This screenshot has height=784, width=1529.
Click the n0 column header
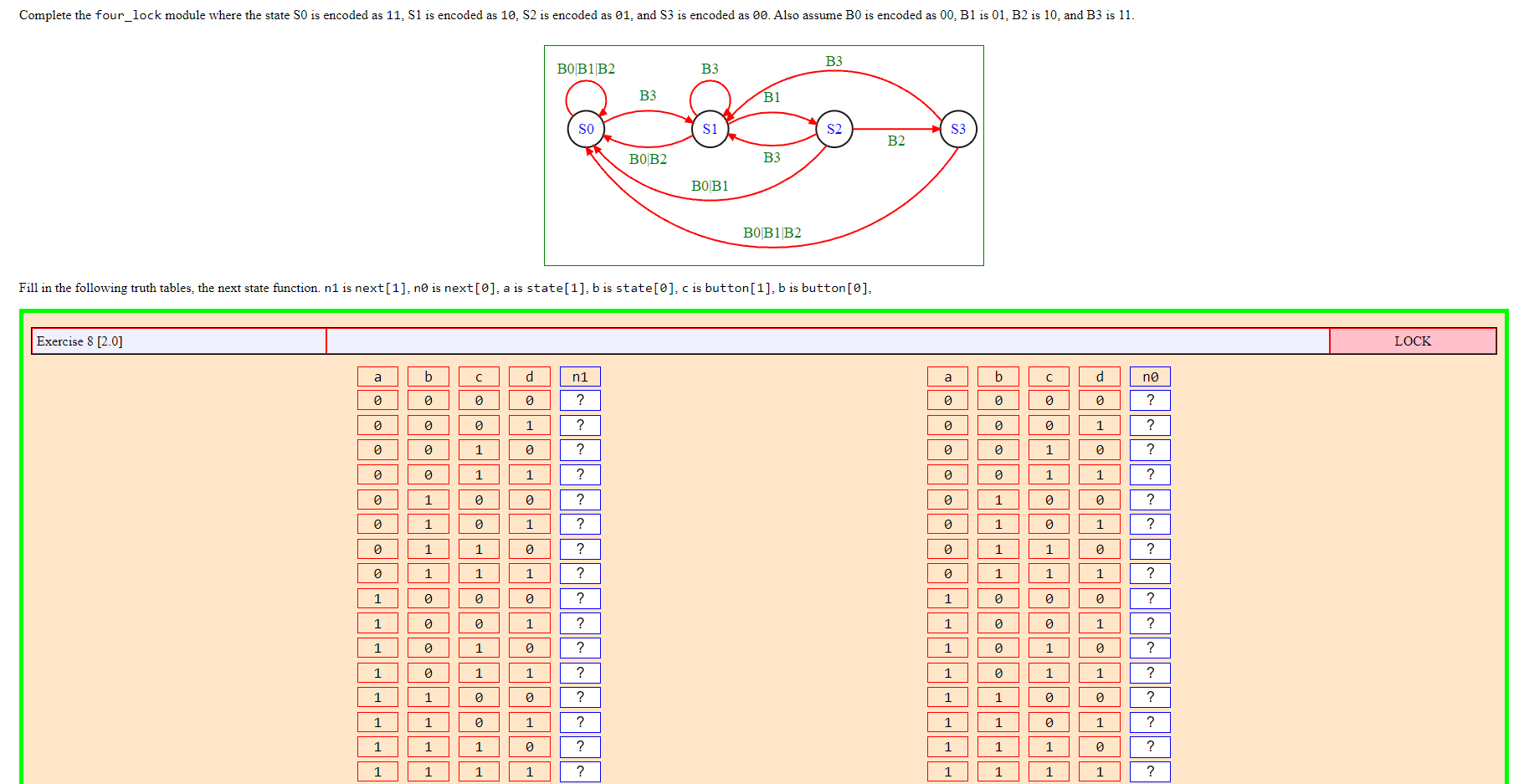click(x=1150, y=376)
